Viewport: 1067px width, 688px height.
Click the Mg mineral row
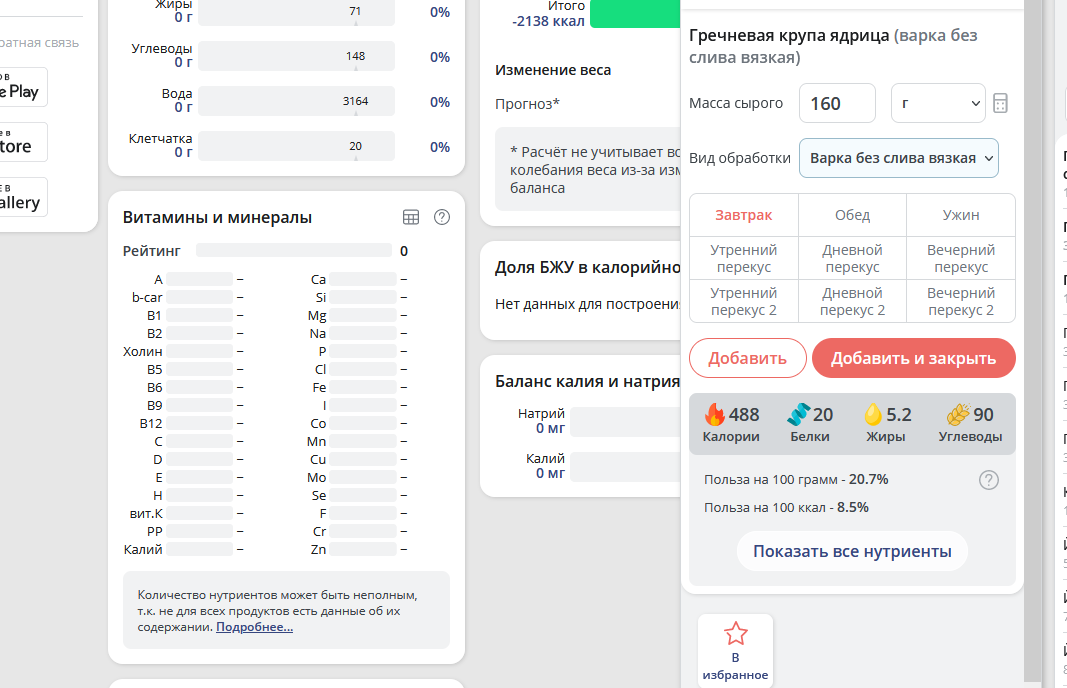point(357,315)
